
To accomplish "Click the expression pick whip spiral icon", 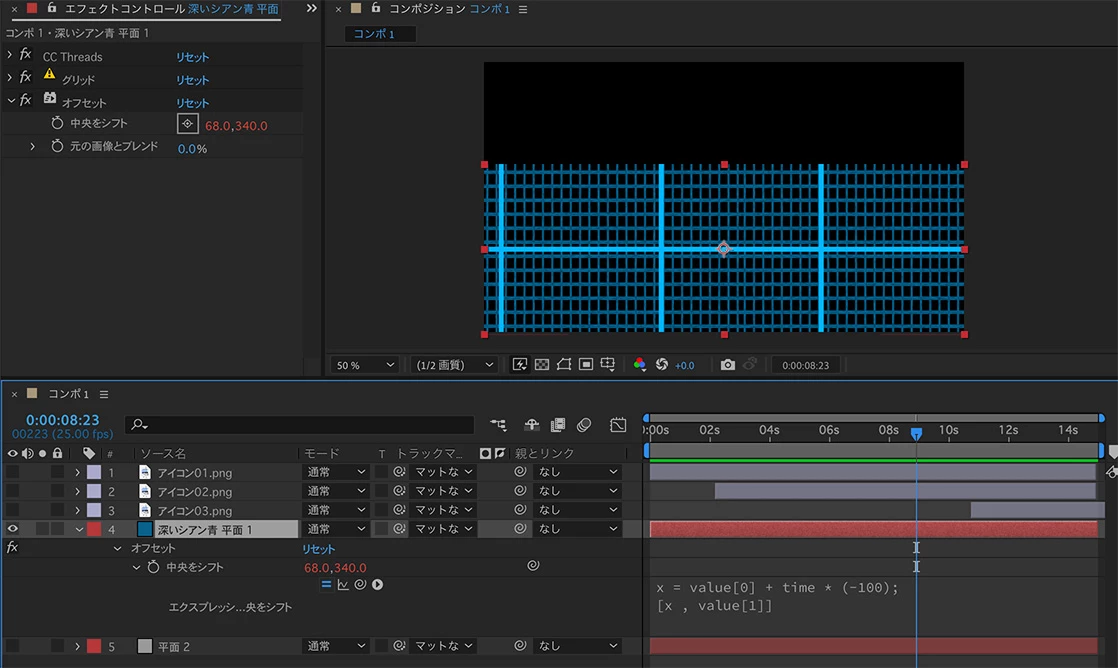I will [360, 585].
